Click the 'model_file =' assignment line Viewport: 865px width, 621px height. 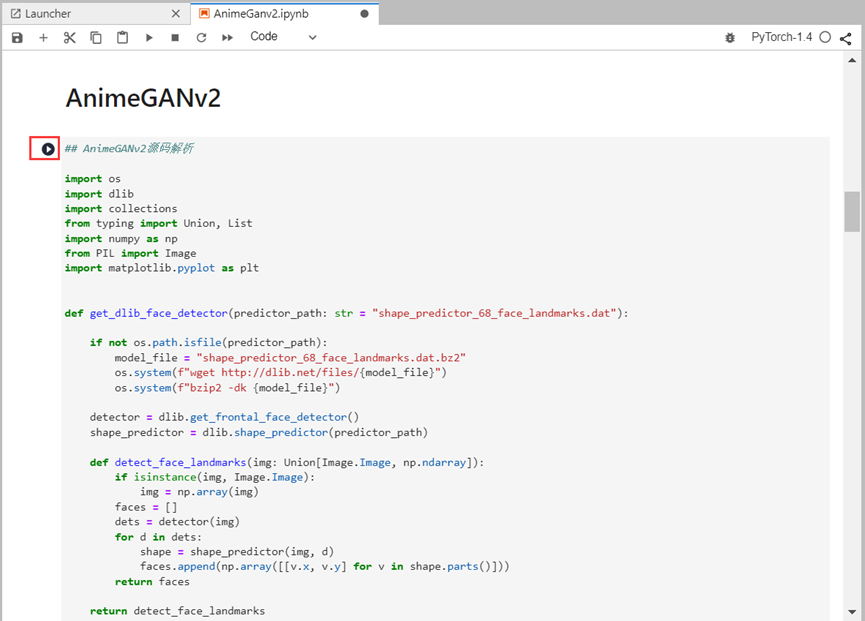(290, 358)
